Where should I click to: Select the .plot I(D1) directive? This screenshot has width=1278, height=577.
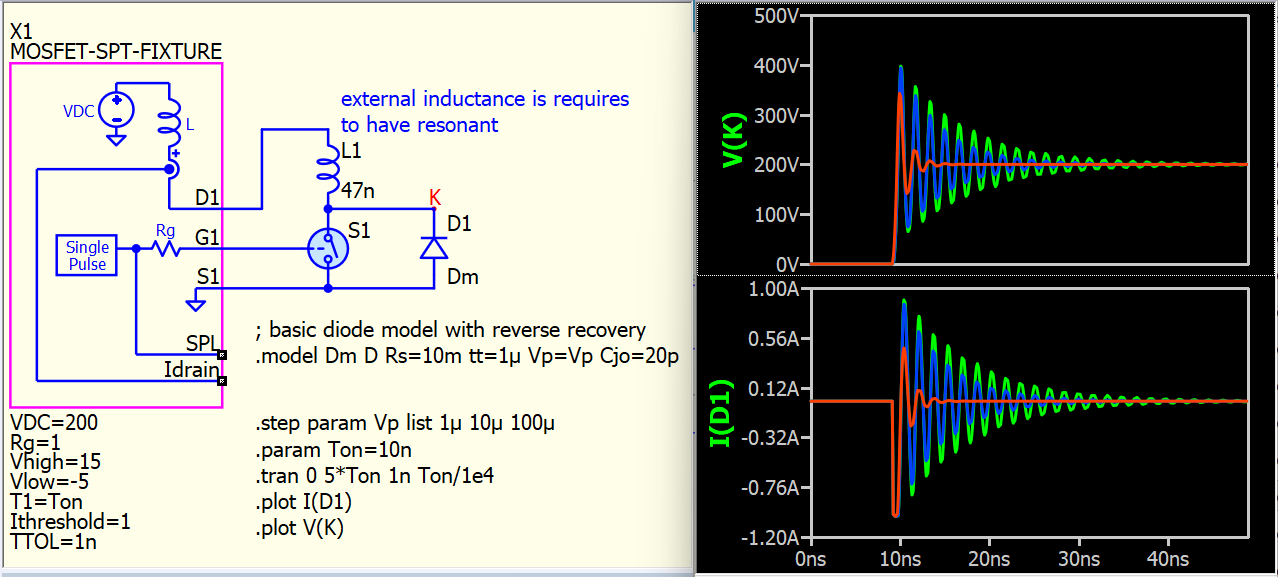[304, 502]
